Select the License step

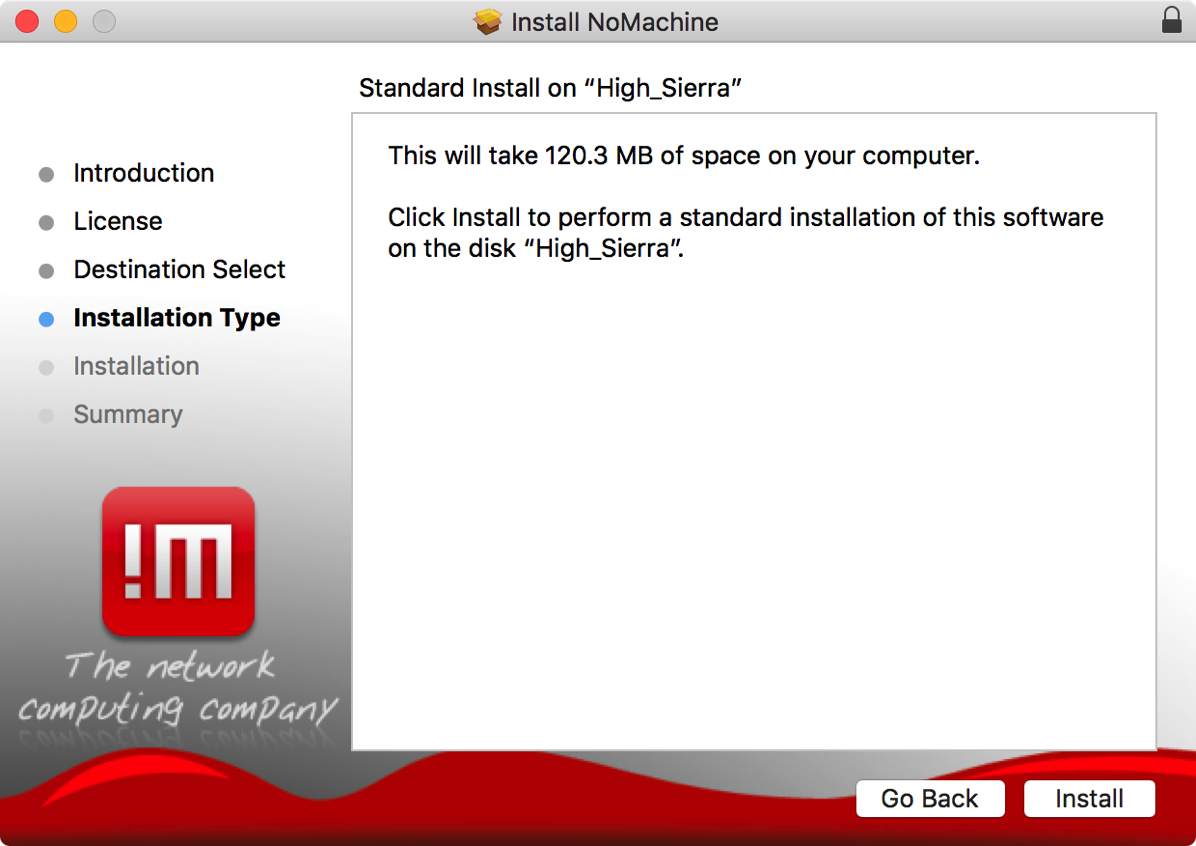coord(117,221)
